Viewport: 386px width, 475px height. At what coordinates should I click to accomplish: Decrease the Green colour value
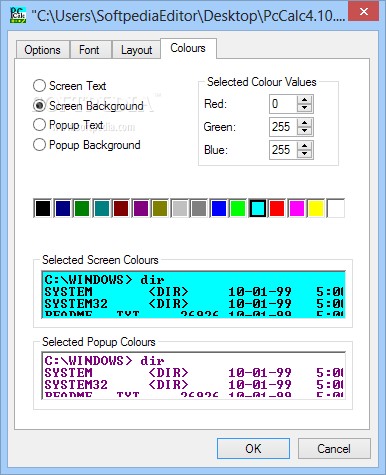coord(304,131)
